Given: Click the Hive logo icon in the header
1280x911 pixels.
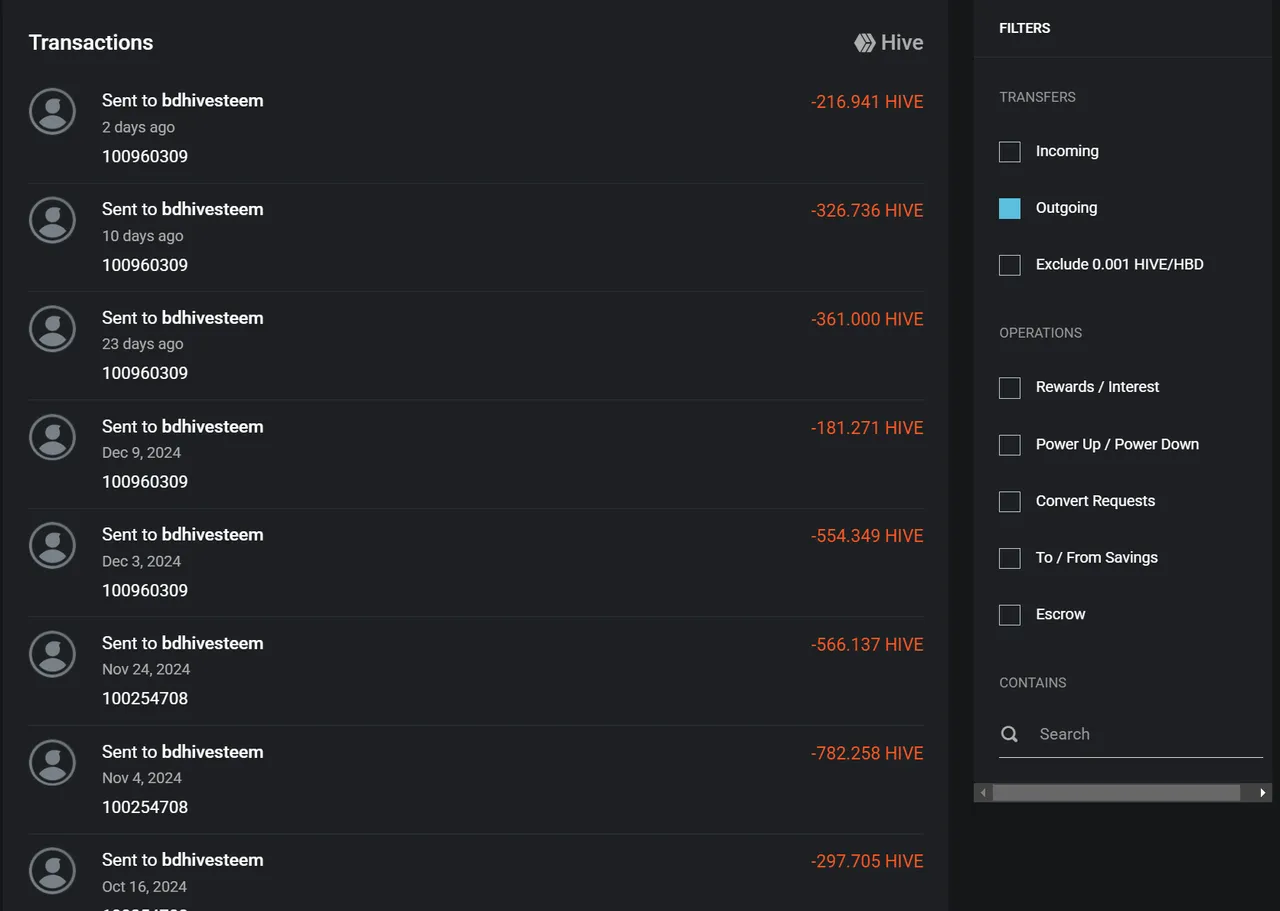Looking at the screenshot, I should pos(864,43).
